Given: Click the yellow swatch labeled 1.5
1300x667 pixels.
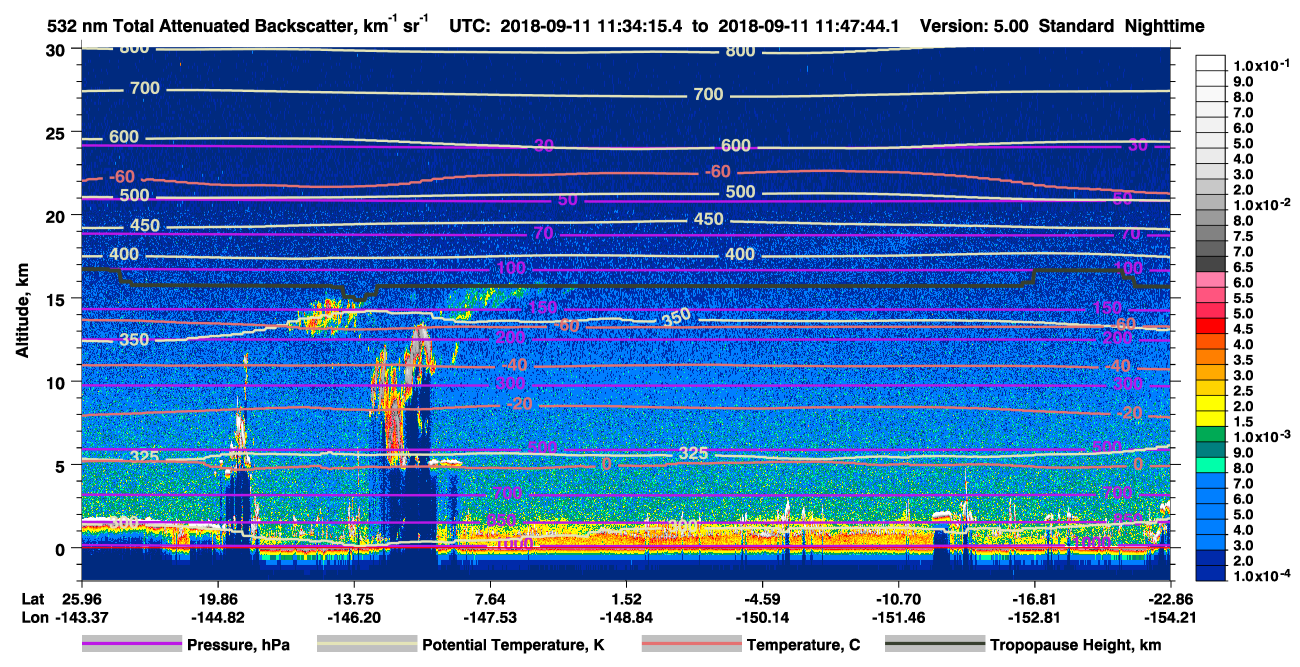Looking at the screenshot, I should click(1210, 420).
